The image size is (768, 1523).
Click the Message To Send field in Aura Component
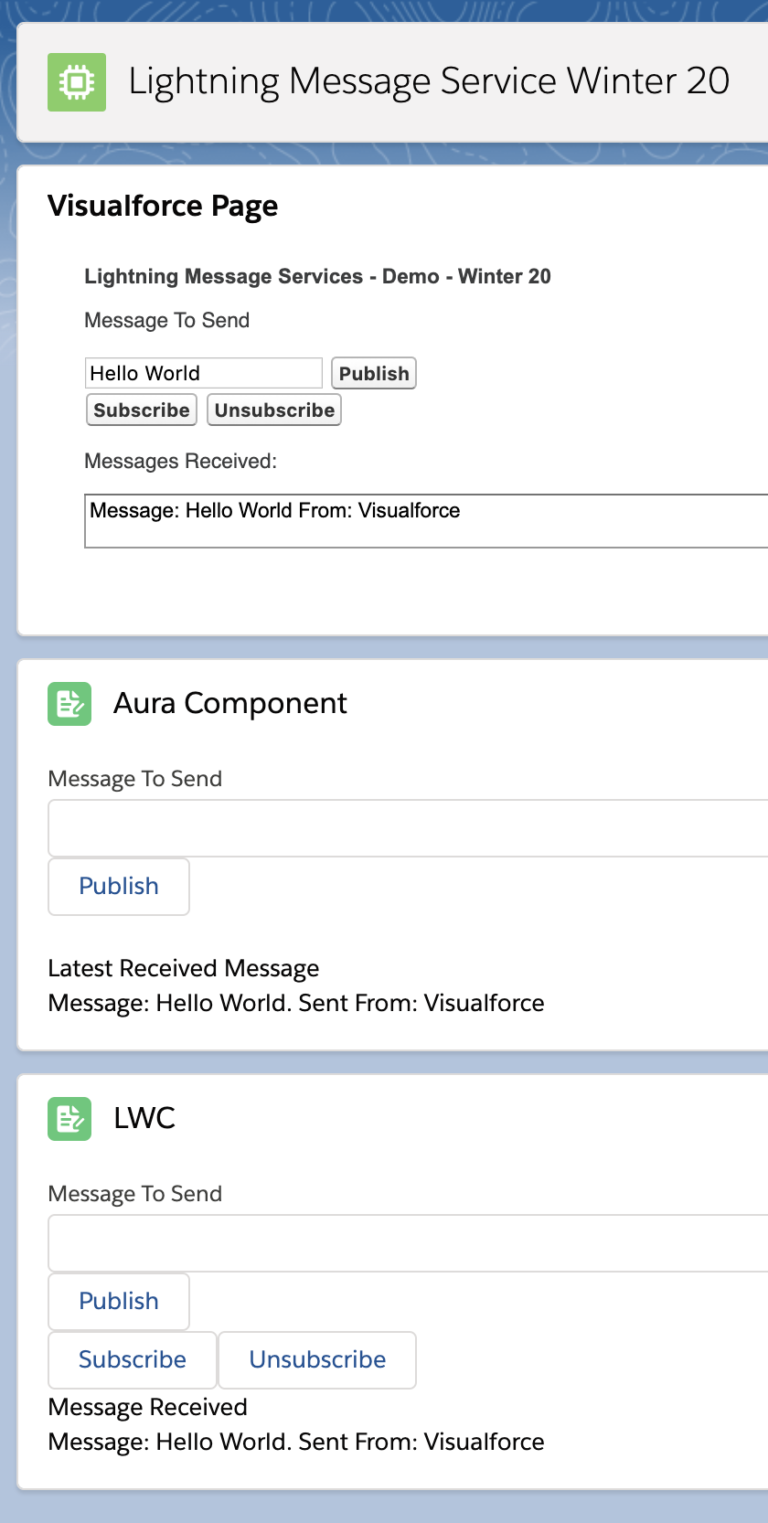pos(400,828)
